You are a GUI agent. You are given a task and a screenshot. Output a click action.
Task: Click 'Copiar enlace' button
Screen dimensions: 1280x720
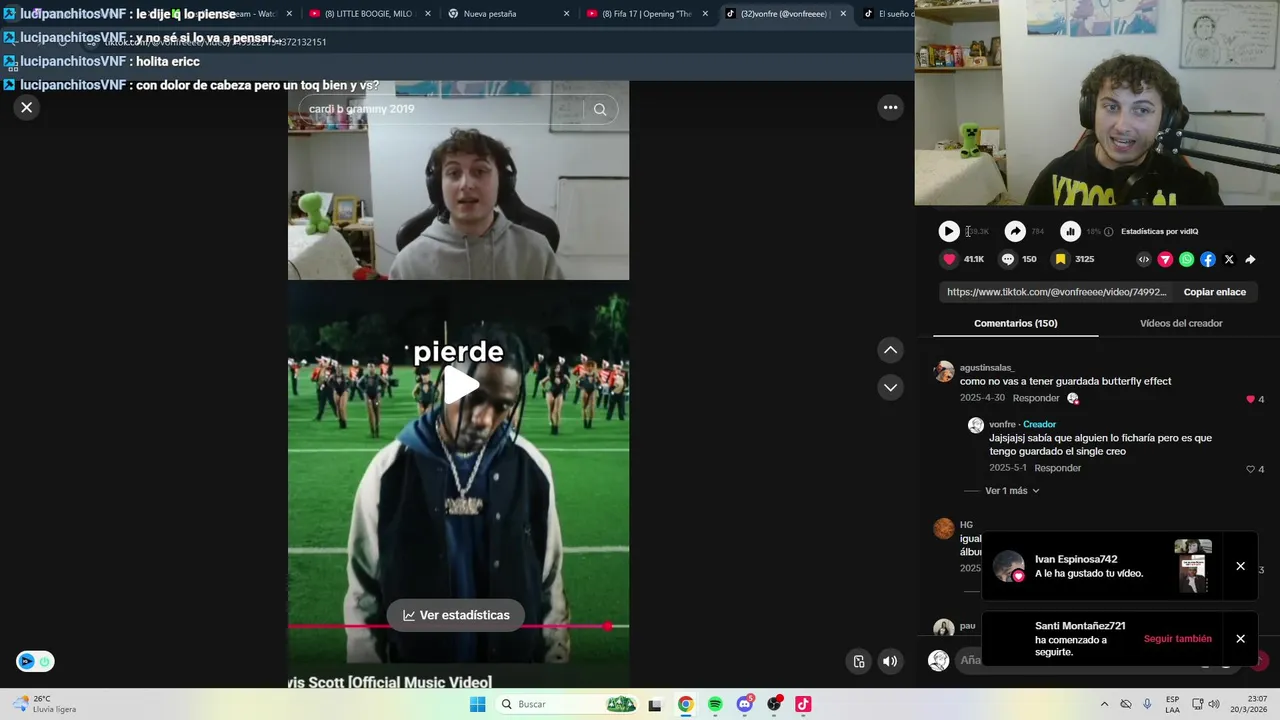point(1215,292)
